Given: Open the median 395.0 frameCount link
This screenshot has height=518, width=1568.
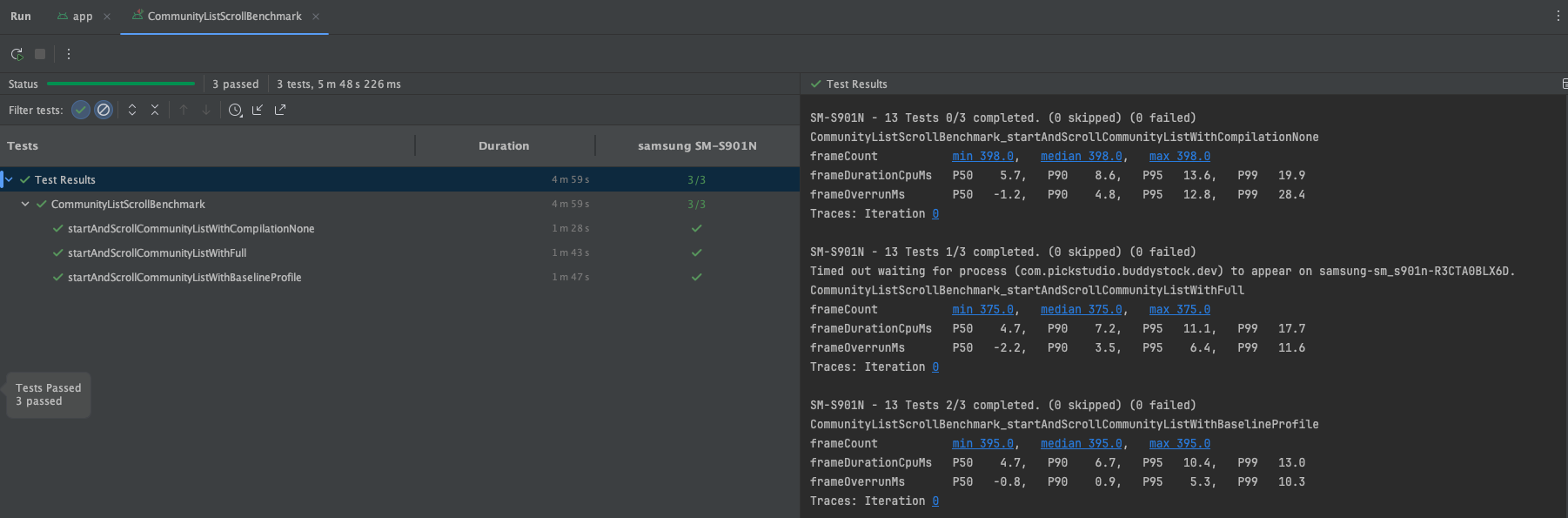Looking at the screenshot, I should click(x=1082, y=443).
